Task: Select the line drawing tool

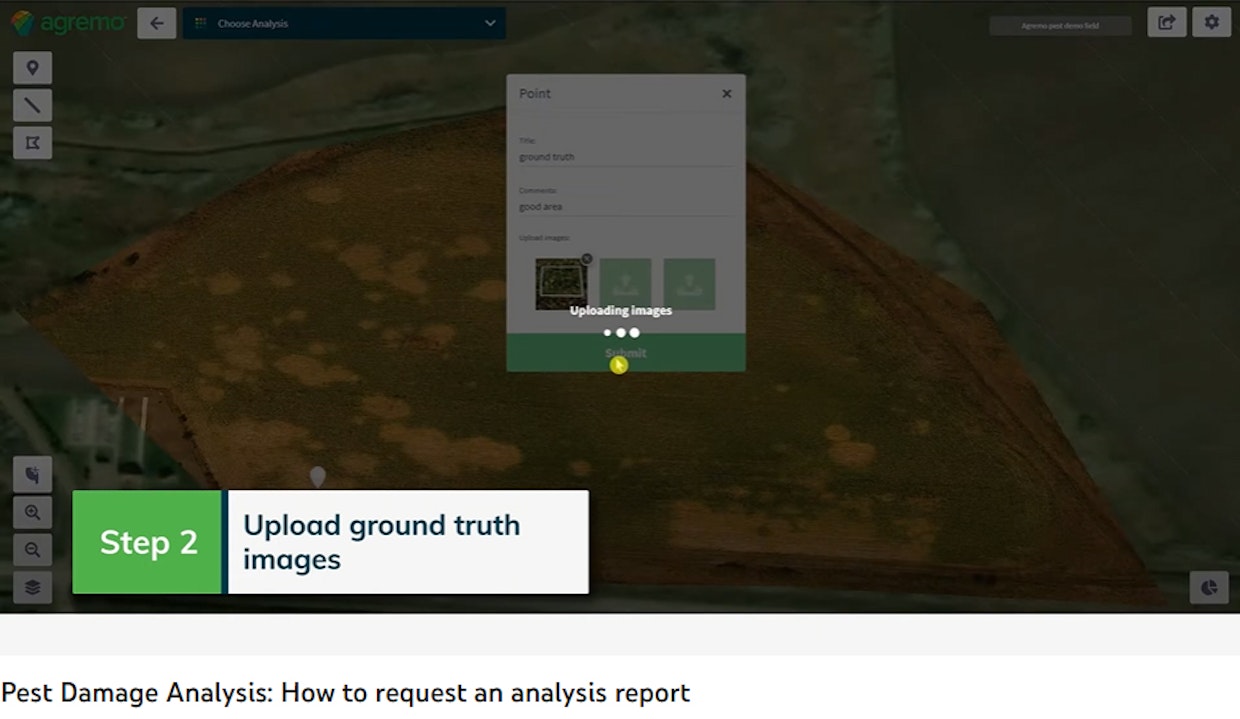Action: click(x=32, y=105)
